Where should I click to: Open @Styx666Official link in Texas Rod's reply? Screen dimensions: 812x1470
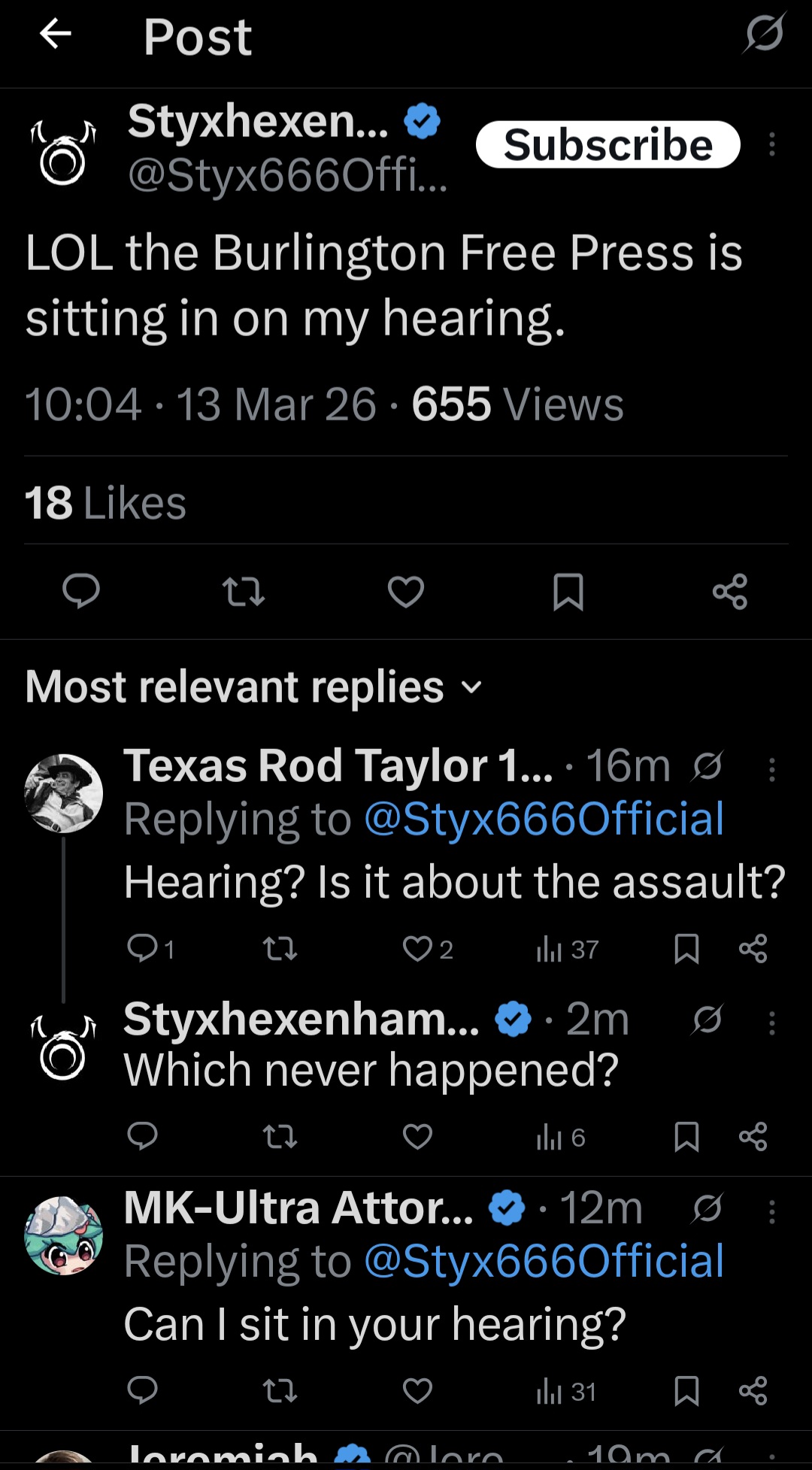[x=544, y=819]
